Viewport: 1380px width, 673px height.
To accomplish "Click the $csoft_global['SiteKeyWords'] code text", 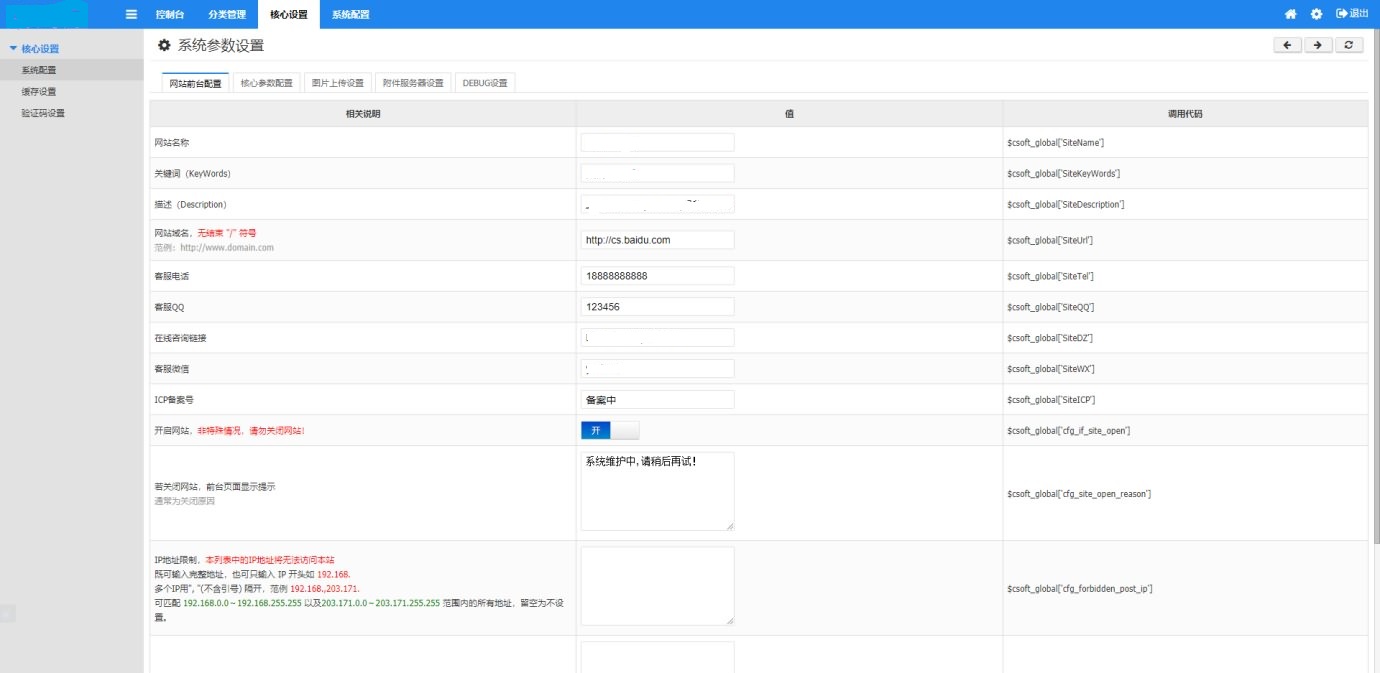I will click(1063, 174).
